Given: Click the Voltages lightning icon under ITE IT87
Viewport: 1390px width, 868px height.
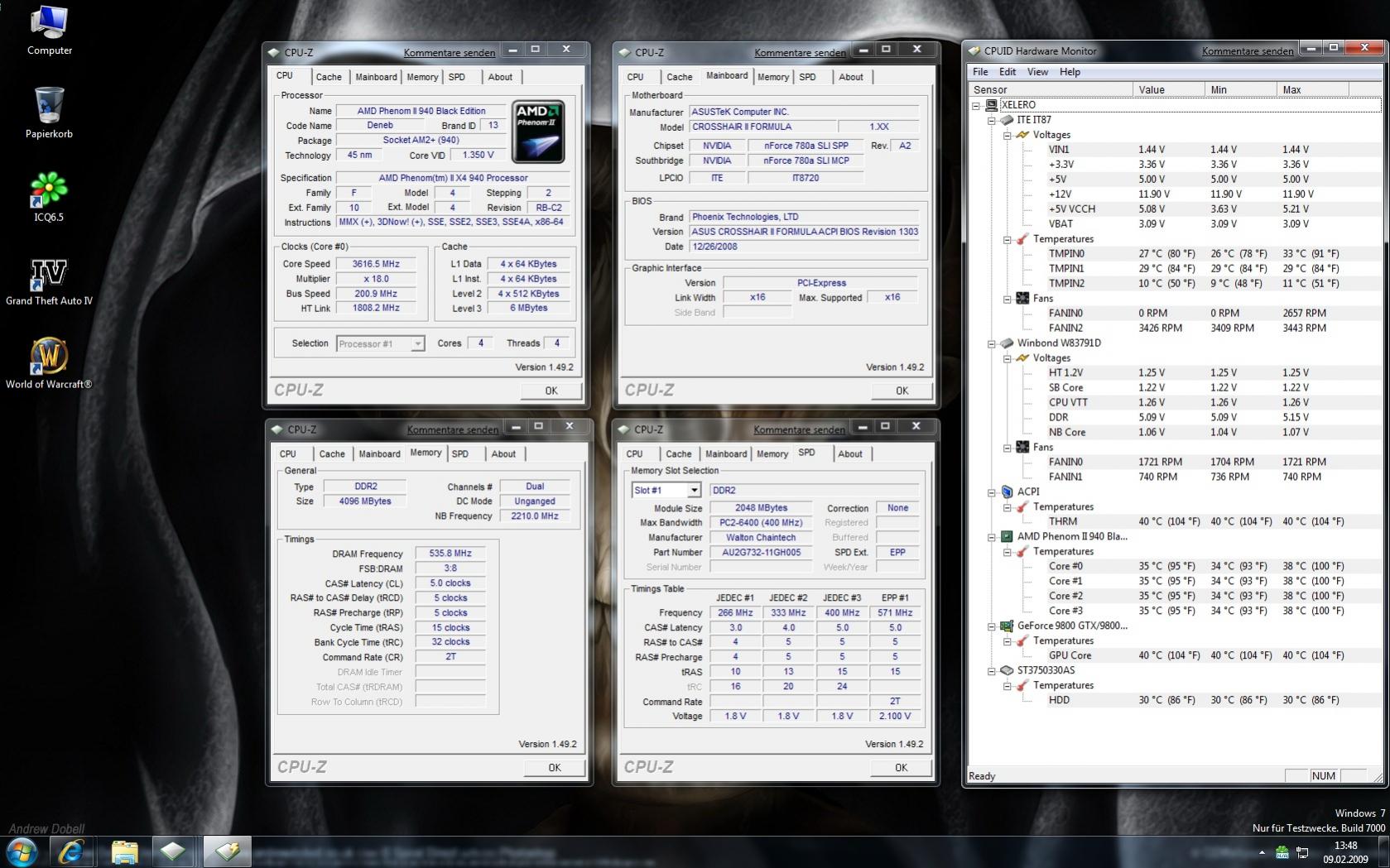Looking at the screenshot, I should 1022,135.
